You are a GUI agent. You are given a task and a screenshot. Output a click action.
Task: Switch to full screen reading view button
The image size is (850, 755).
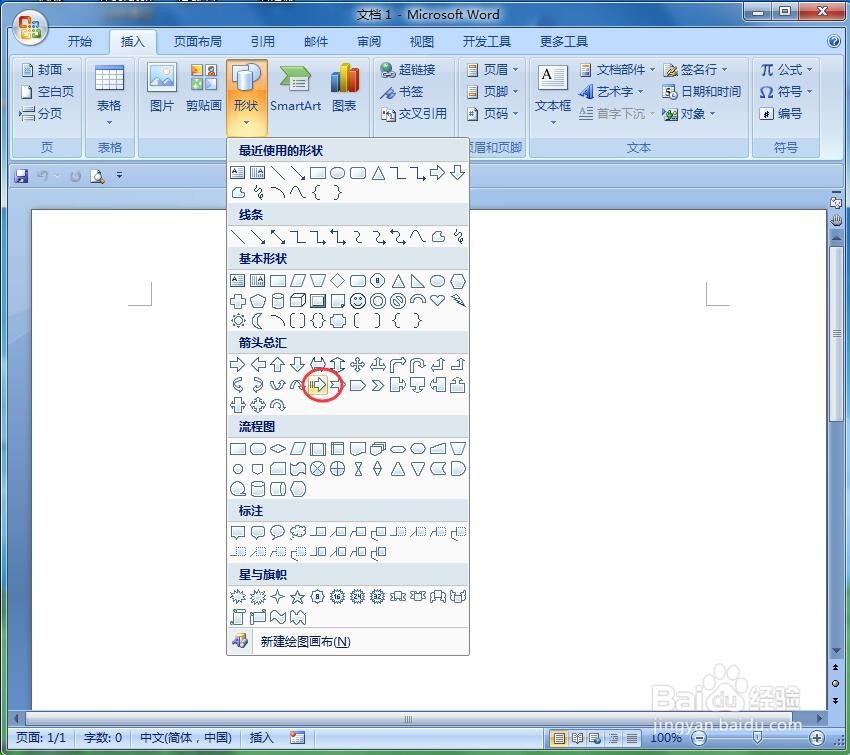coord(577,738)
